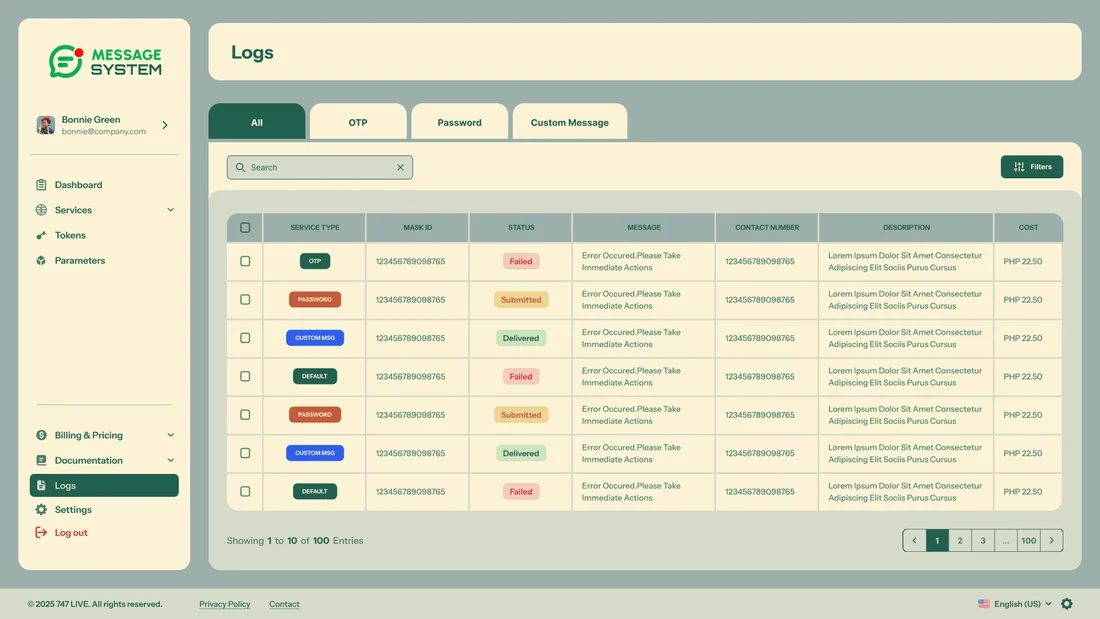Switch to the Password tab
This screenshot has width=1100, height=619.
click(460, 121)
